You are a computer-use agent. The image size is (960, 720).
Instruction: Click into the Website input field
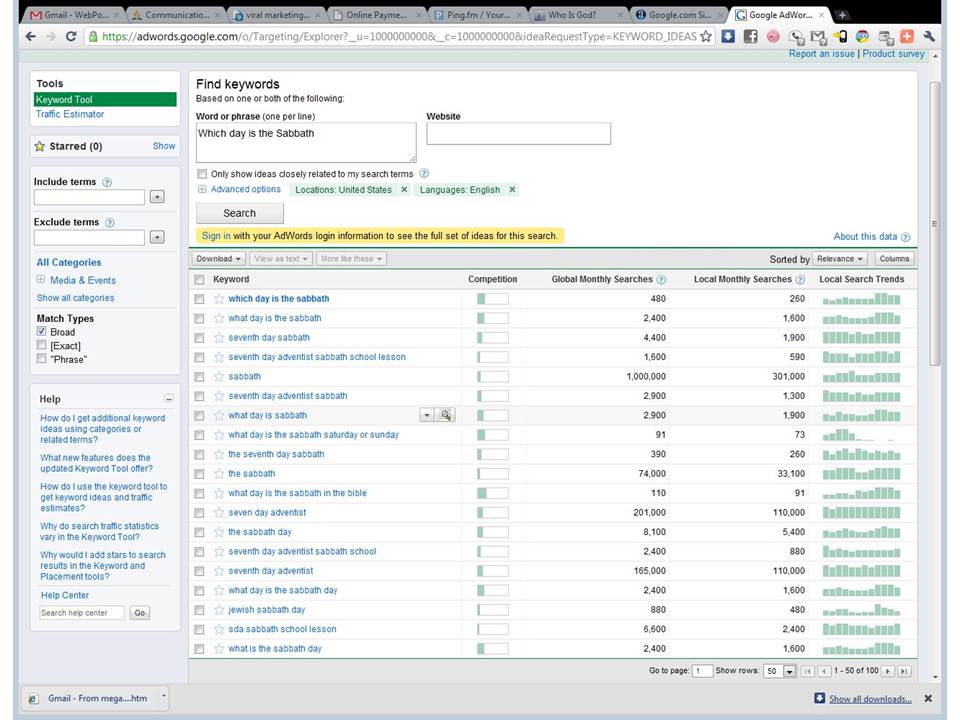pyautogui.click(x=518, y=134)
